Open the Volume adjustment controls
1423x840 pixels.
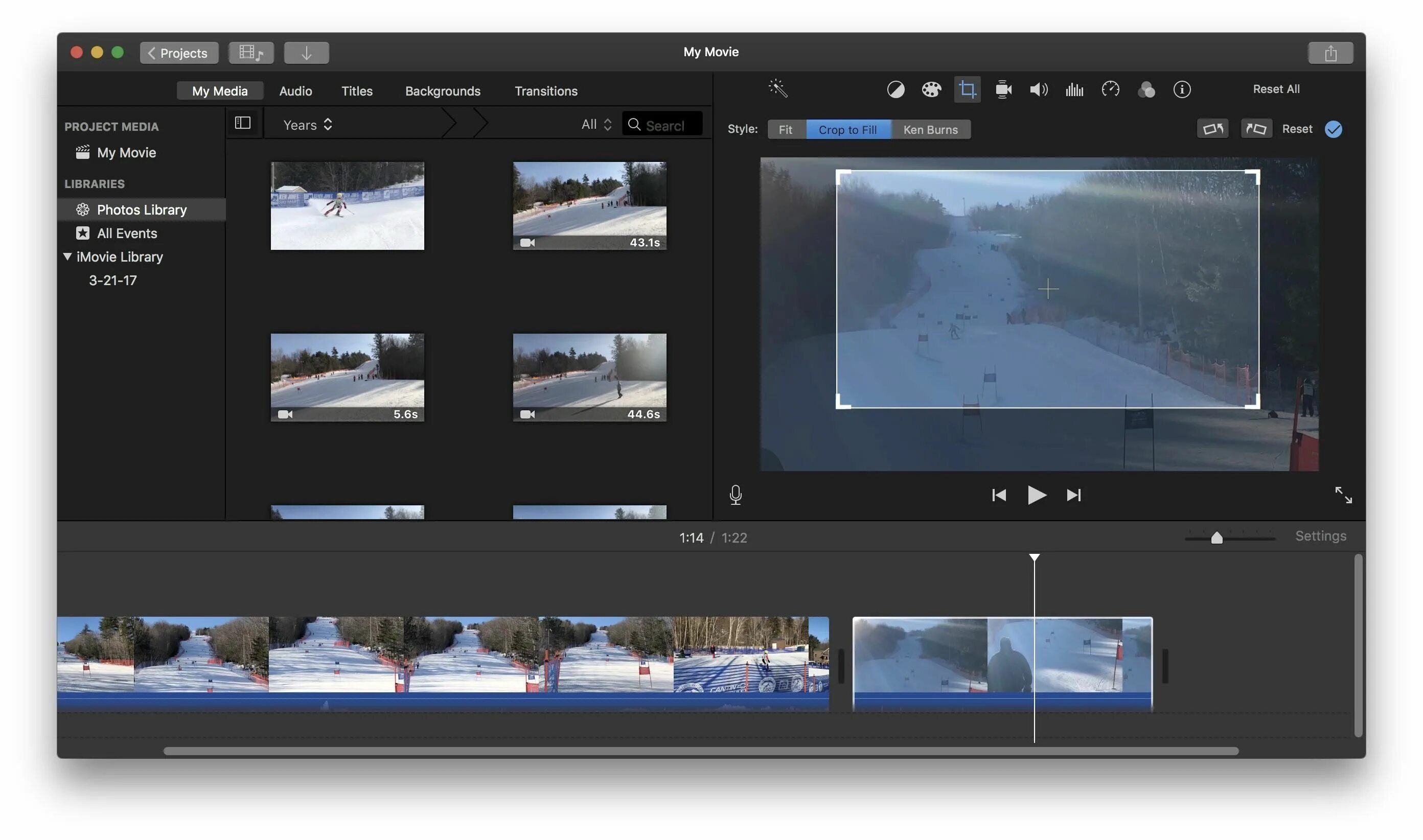(1038, 89)
